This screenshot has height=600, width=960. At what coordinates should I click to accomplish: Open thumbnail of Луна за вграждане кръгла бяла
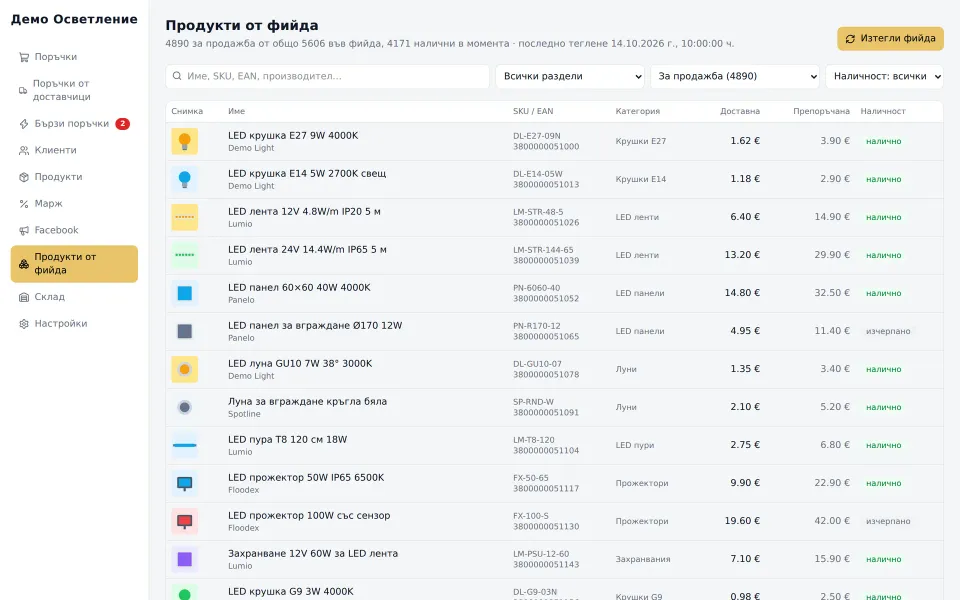point(184,407)
